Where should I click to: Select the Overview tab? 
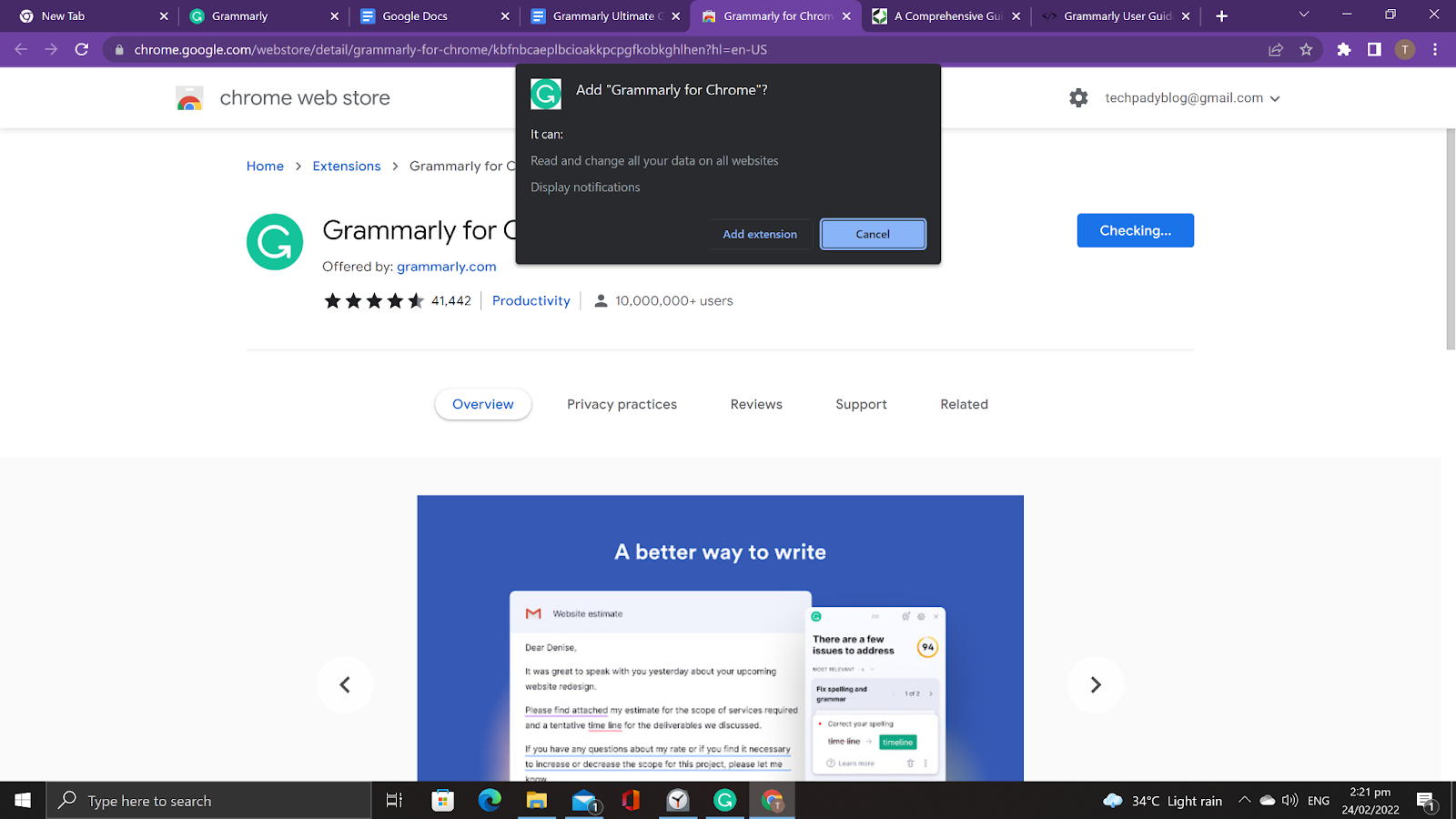483,404
